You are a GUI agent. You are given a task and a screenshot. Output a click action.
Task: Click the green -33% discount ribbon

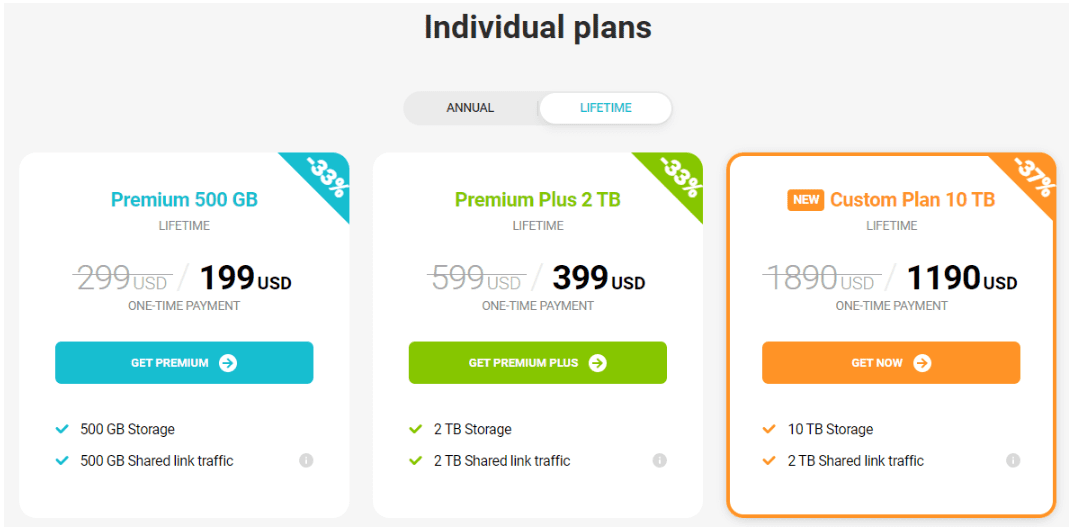[678, 179]
